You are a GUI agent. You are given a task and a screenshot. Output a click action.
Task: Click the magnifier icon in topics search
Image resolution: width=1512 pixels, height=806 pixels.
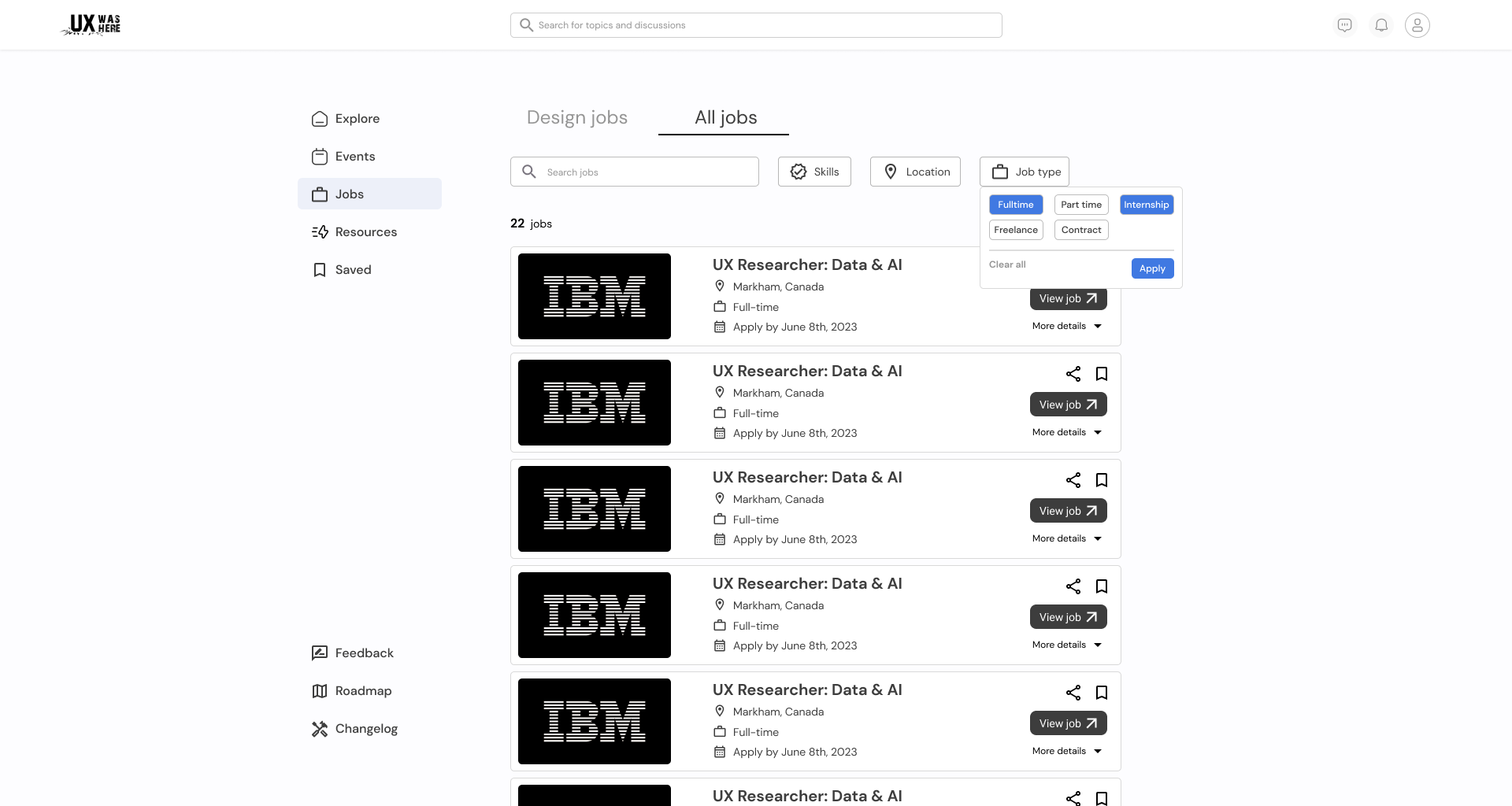[527, 25]
